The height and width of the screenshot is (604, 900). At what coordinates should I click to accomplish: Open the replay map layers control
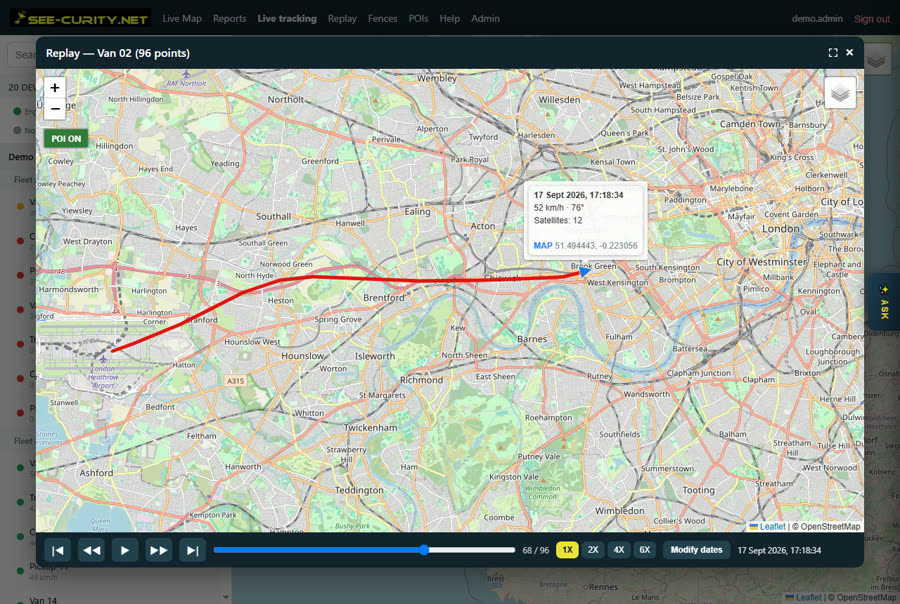tap(840, 93)
